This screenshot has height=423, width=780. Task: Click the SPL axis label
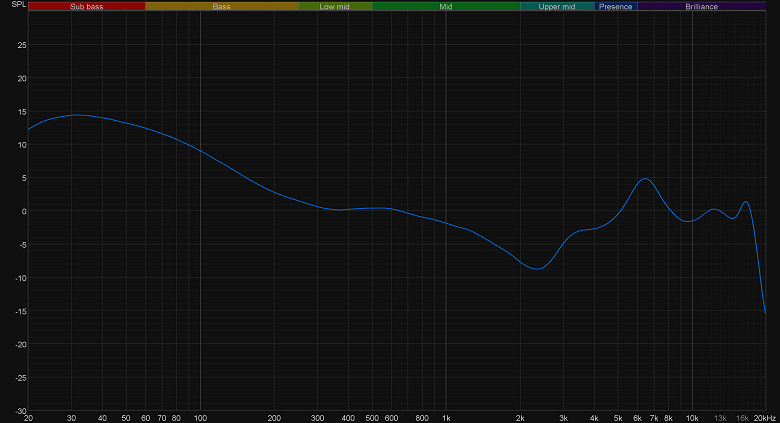point(18,4)
